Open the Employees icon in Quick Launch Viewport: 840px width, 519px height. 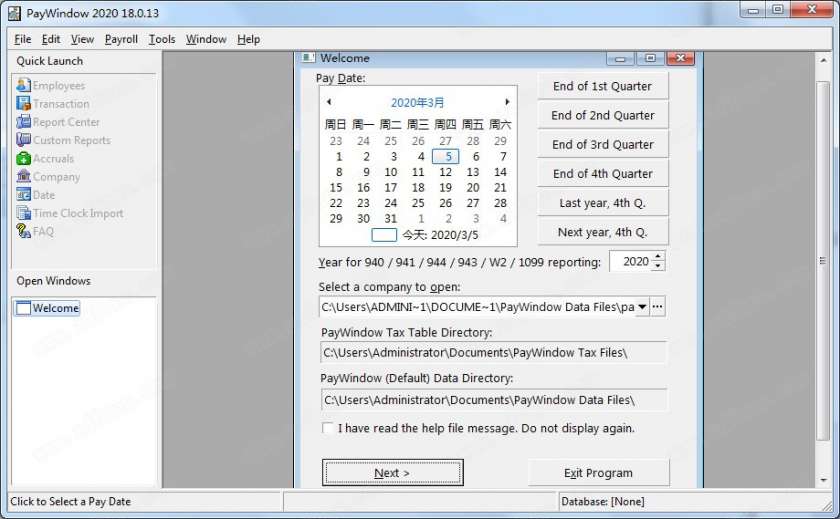[23, 85]
